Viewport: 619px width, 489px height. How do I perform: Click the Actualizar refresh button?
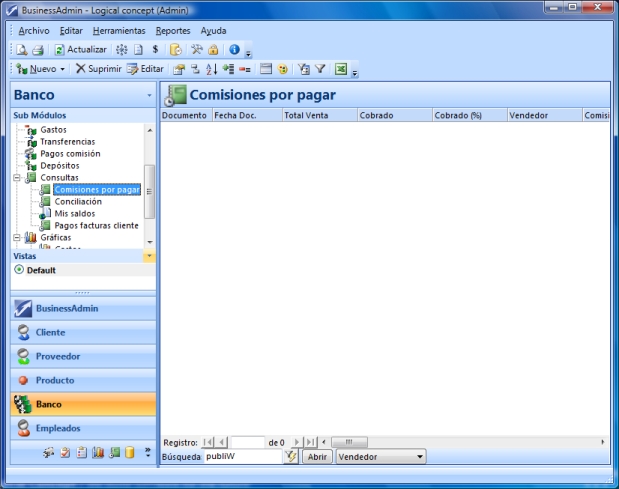80,49
